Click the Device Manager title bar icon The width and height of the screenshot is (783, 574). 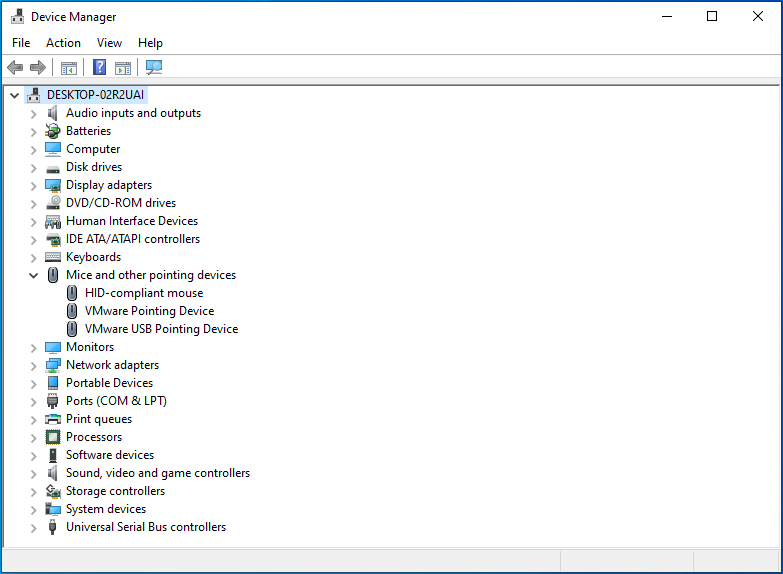(17, 16)
